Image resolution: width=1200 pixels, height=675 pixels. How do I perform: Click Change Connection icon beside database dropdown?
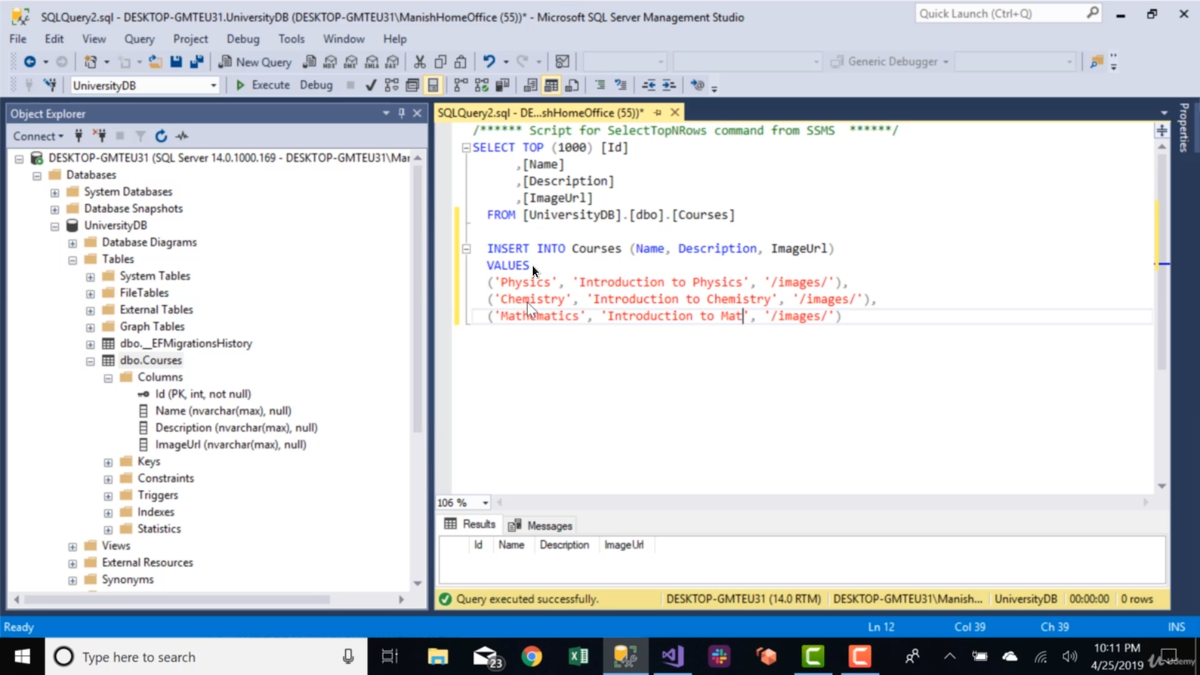click(x=49, y=86)
